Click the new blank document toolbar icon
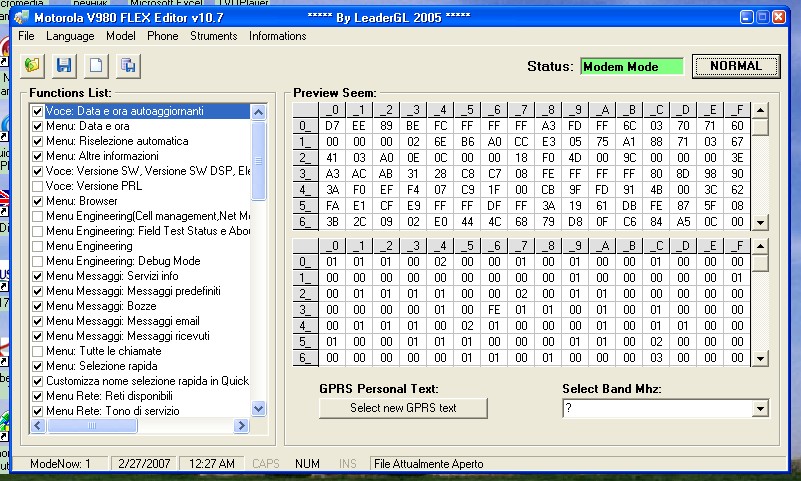Screen dimensions: 801x481 click(x=96, y=66)
